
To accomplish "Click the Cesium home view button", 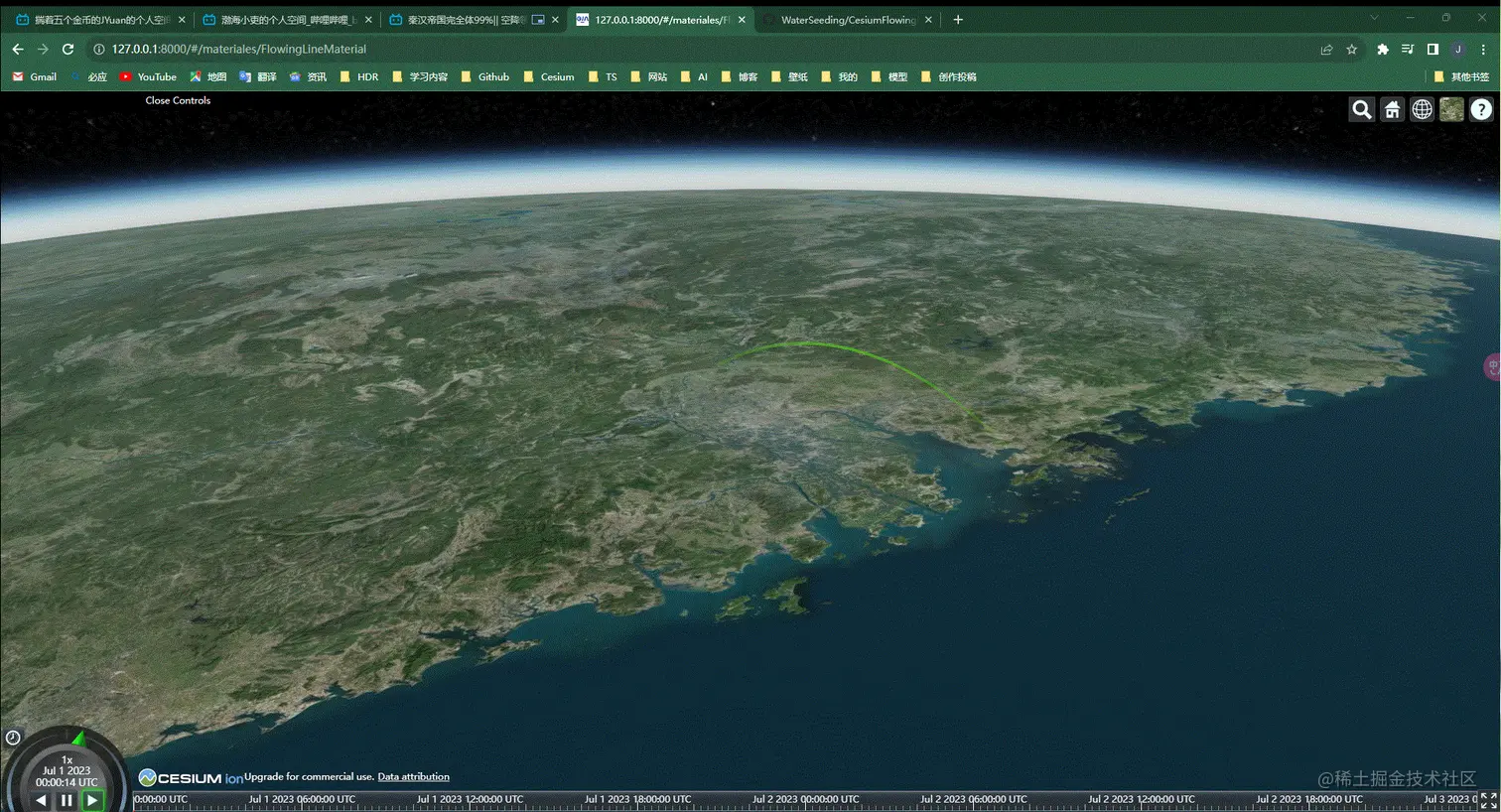I will (1392, 110).
